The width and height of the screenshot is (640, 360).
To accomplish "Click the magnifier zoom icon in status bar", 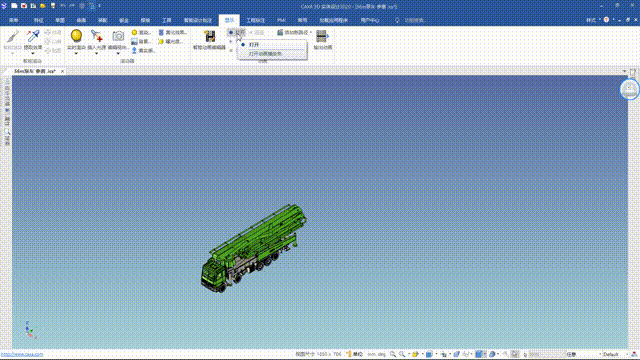I will [393, 354].
